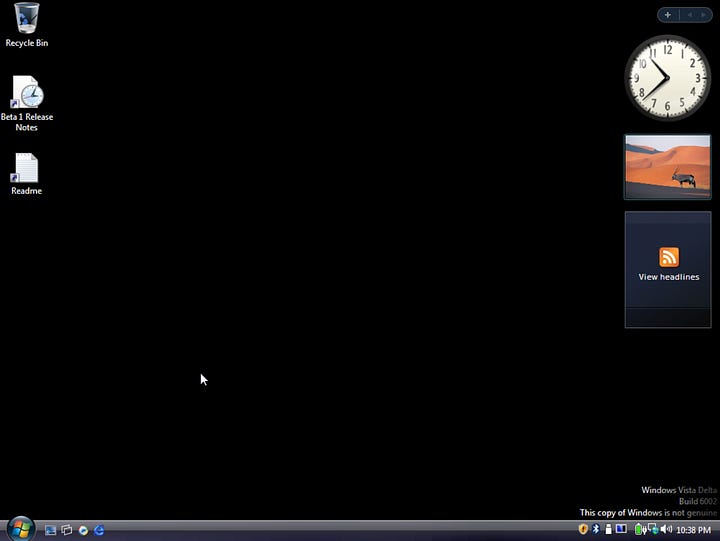Click Show Desktop in Quick Launch
The image size is (720, 541).
(x=51, y=530)
